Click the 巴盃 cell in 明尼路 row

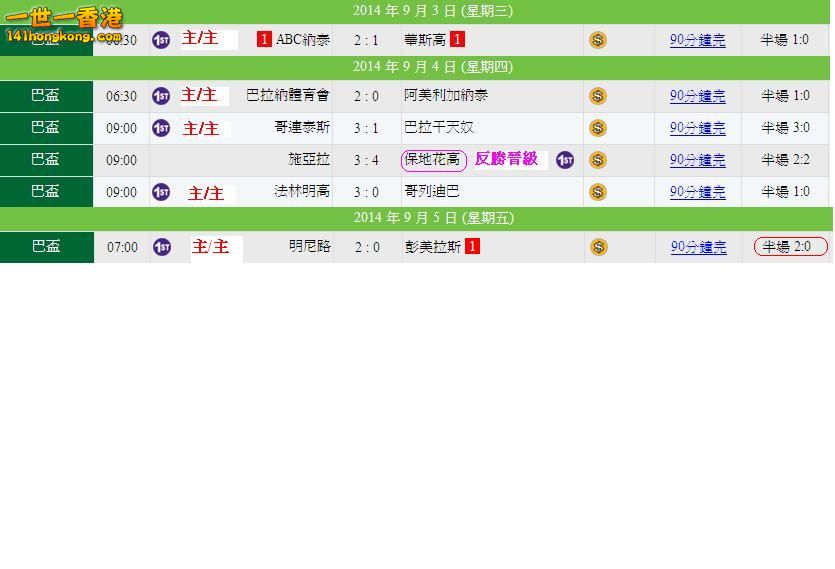[x=47, y=247]
